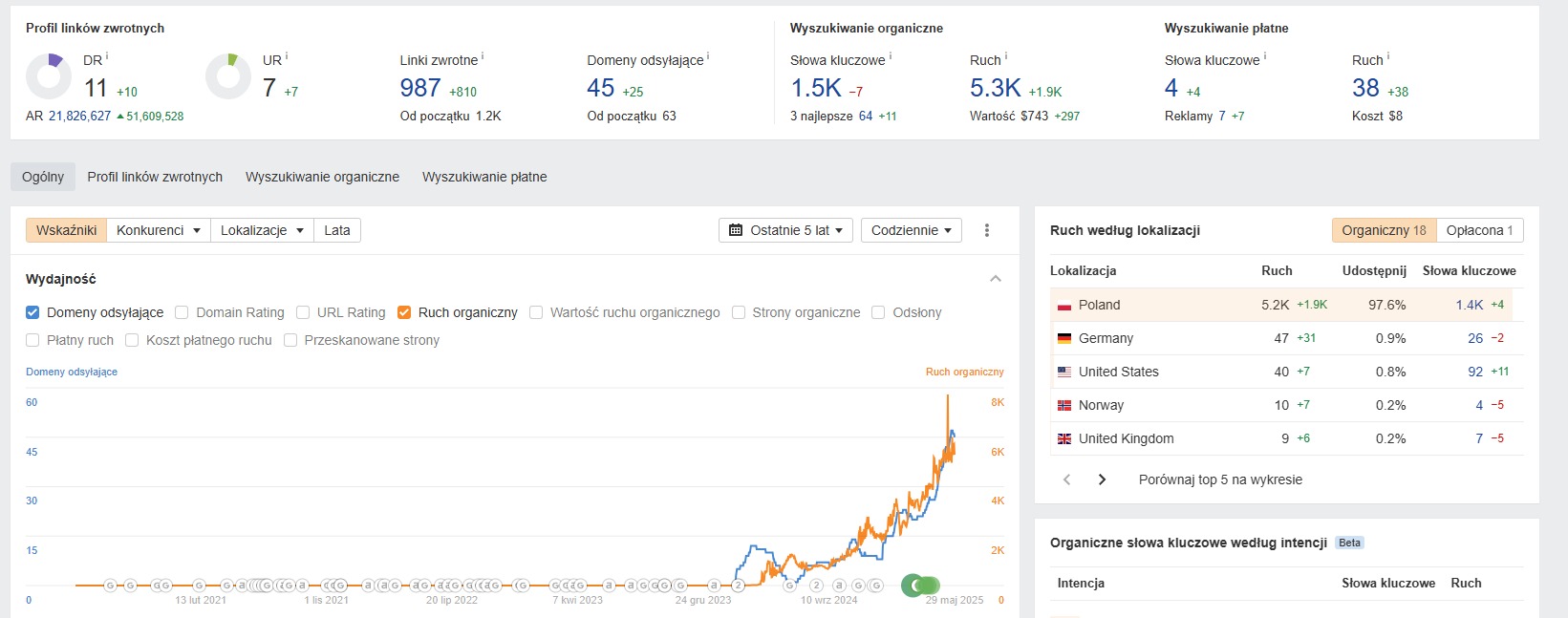The height and width of the screenshot is (618, 1568).
Task: Open Germany 26 keywords link
Action: [1475, 338]
